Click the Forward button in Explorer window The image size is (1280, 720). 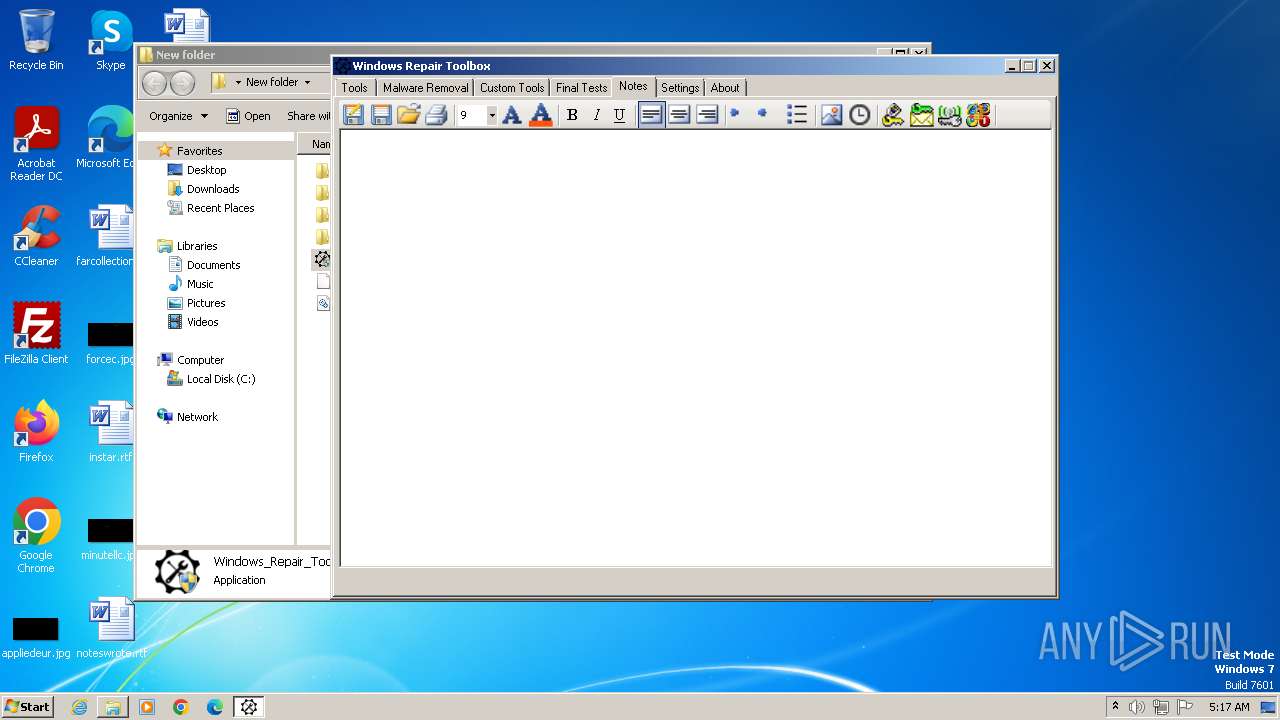pos(182,83)
